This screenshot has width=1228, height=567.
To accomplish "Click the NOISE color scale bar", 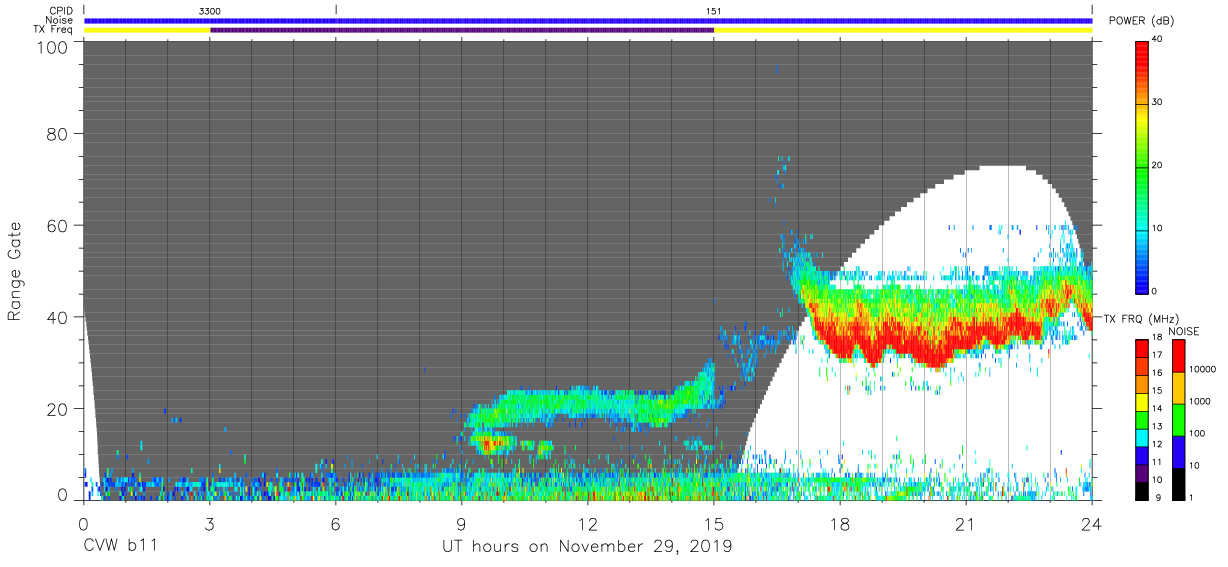I will 1178,419.
